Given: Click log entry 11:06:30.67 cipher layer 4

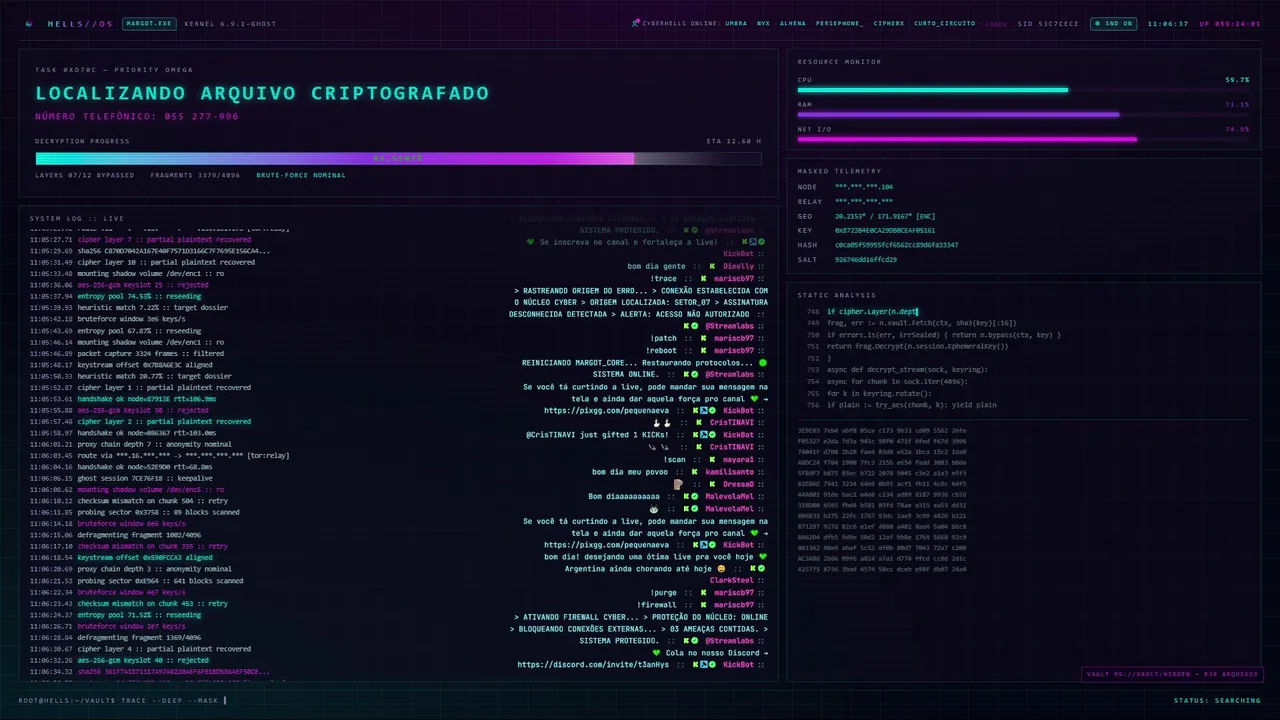Looking at the screenshot, I should click(140, 648).
